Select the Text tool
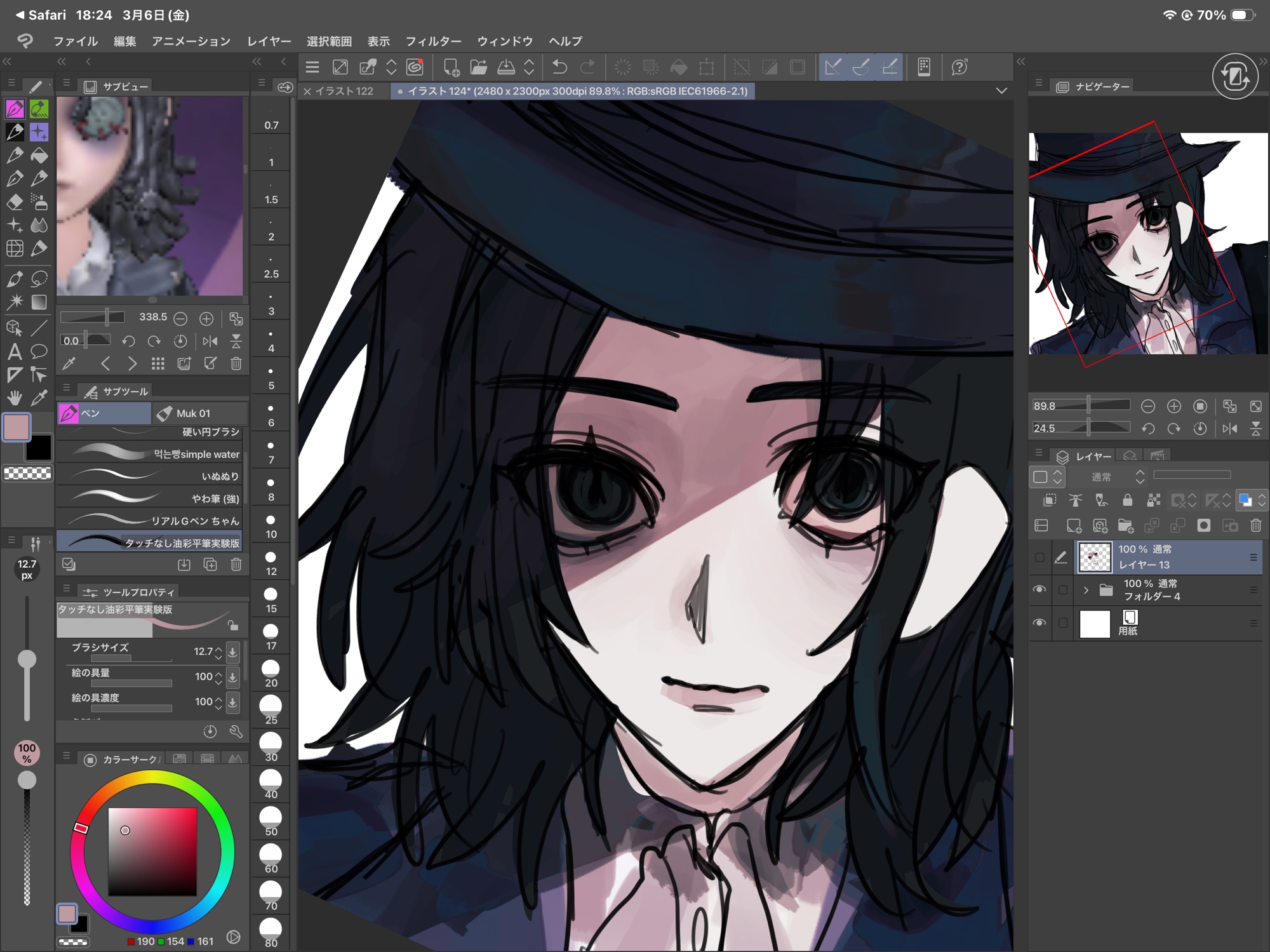 (x=15, y=352)
